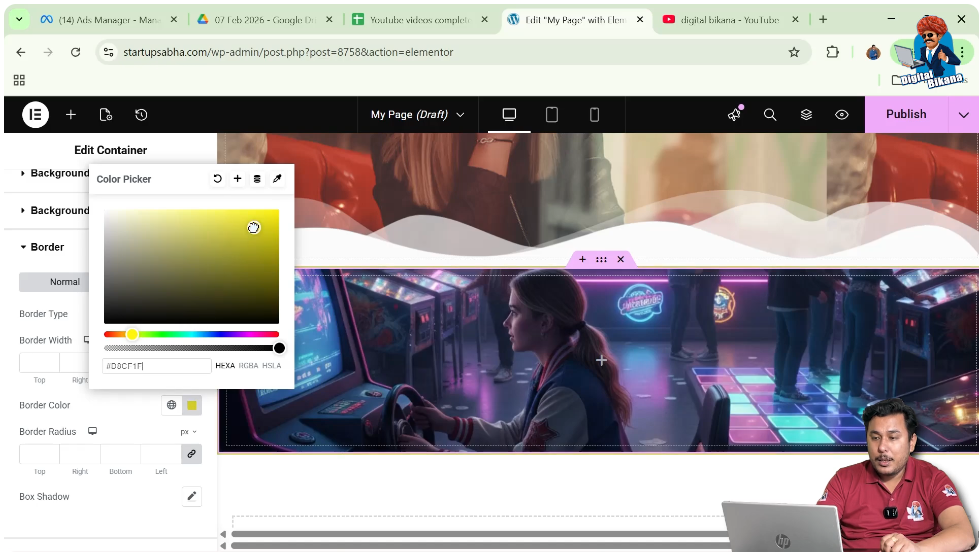
Task: Open the Structure layers icon
Action: 806,115
